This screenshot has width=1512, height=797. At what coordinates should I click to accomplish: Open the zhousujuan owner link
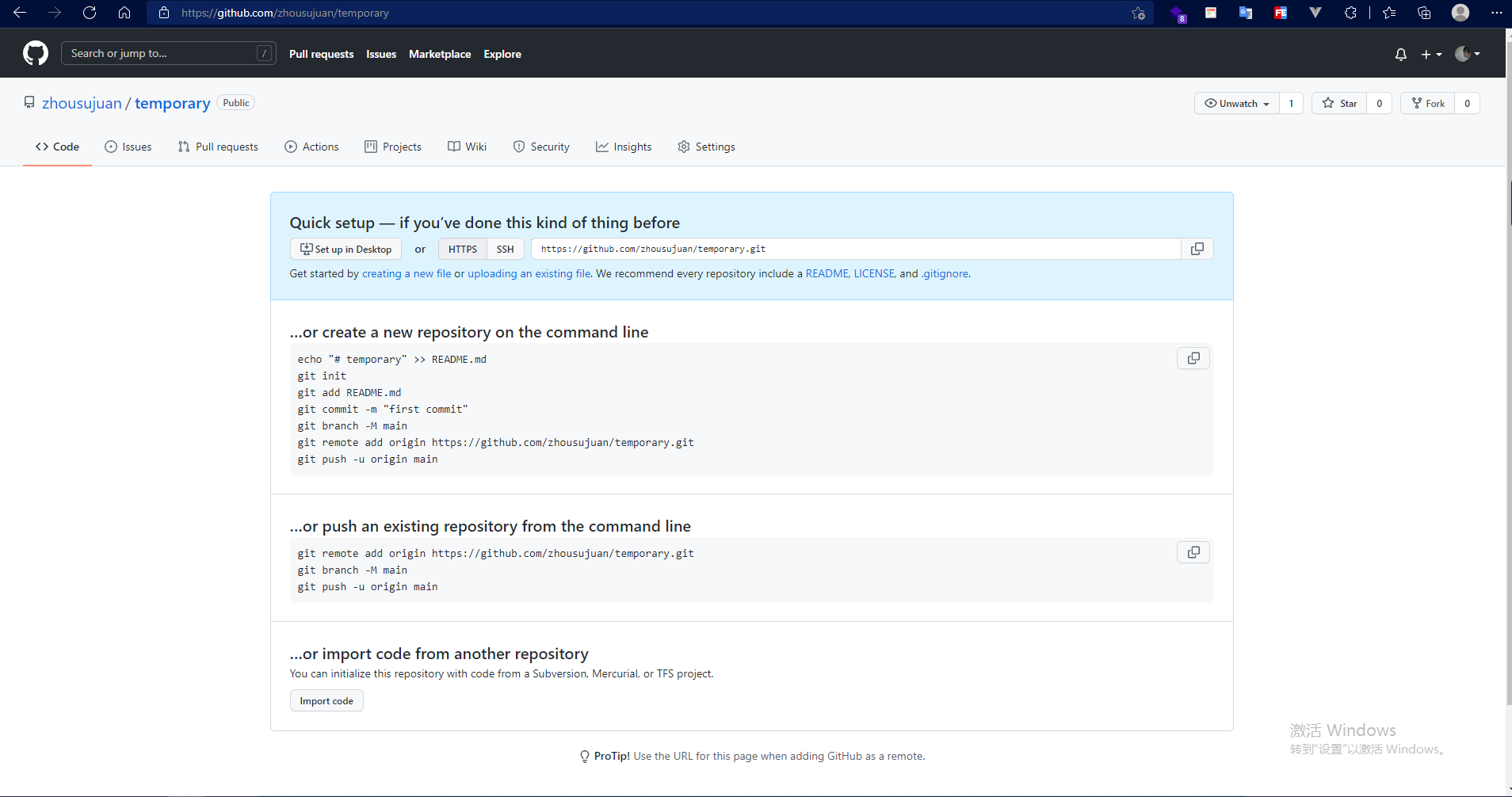pyautogui.click(x=82, y=103)
